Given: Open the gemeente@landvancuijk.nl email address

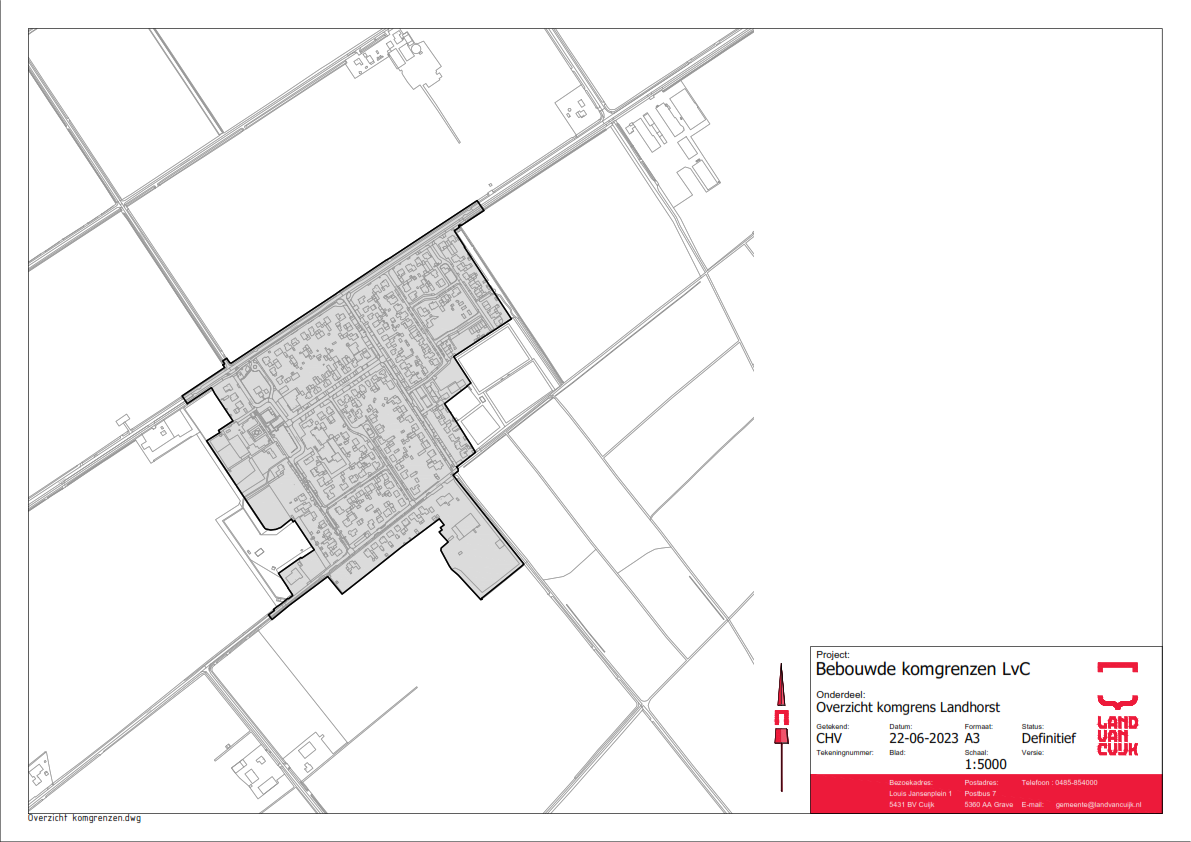Looking at the screenshot, I should (x=1099, y=805).
